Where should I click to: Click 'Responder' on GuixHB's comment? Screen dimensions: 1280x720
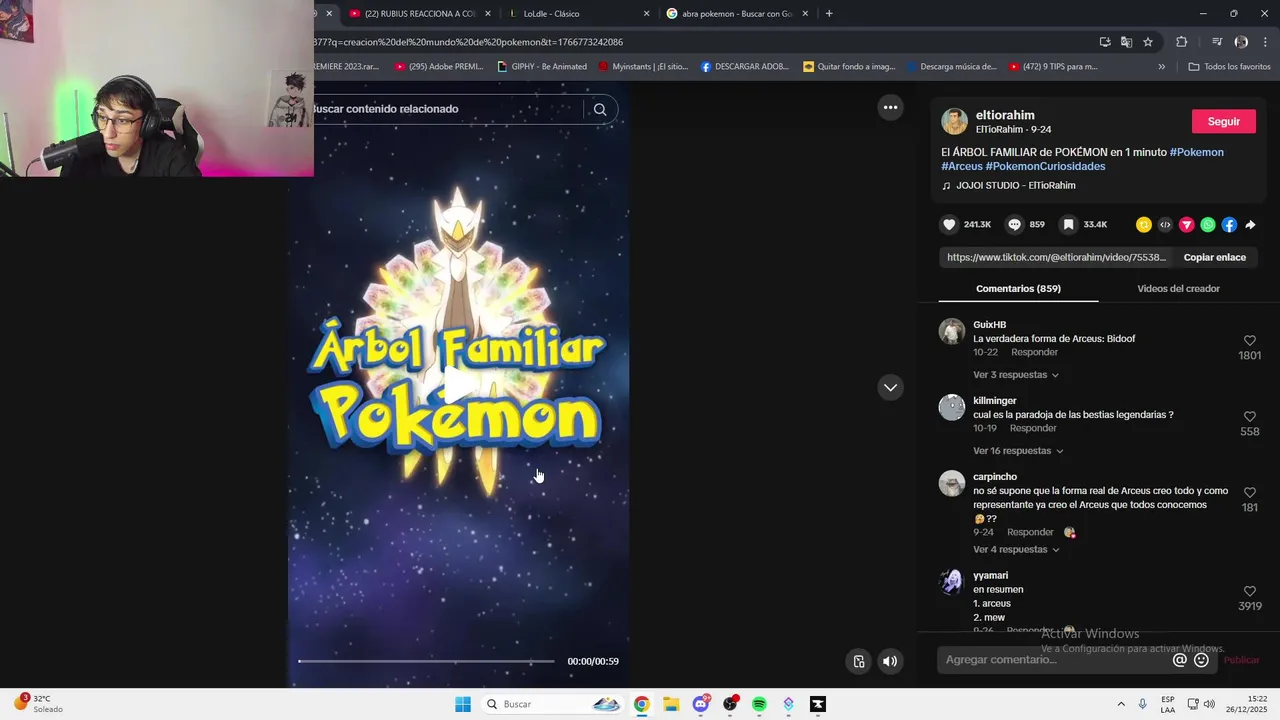(x=1034, y=353)
